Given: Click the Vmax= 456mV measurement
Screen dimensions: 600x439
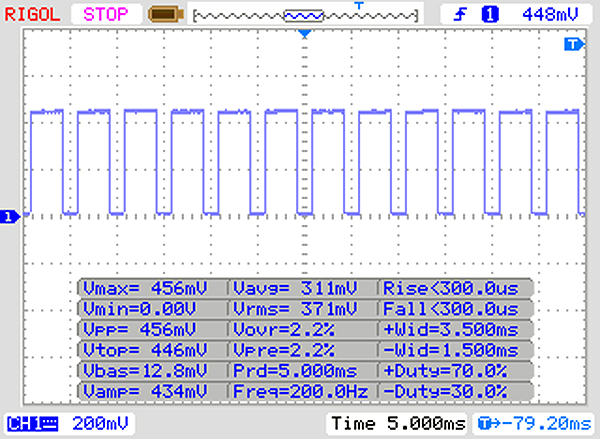Looking at the screenshot, I should pos(145,288).
